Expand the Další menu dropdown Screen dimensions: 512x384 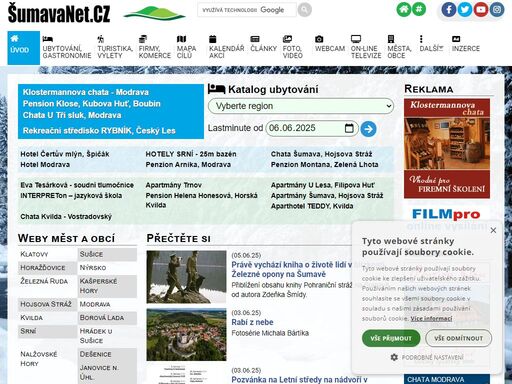pos(431,44)
